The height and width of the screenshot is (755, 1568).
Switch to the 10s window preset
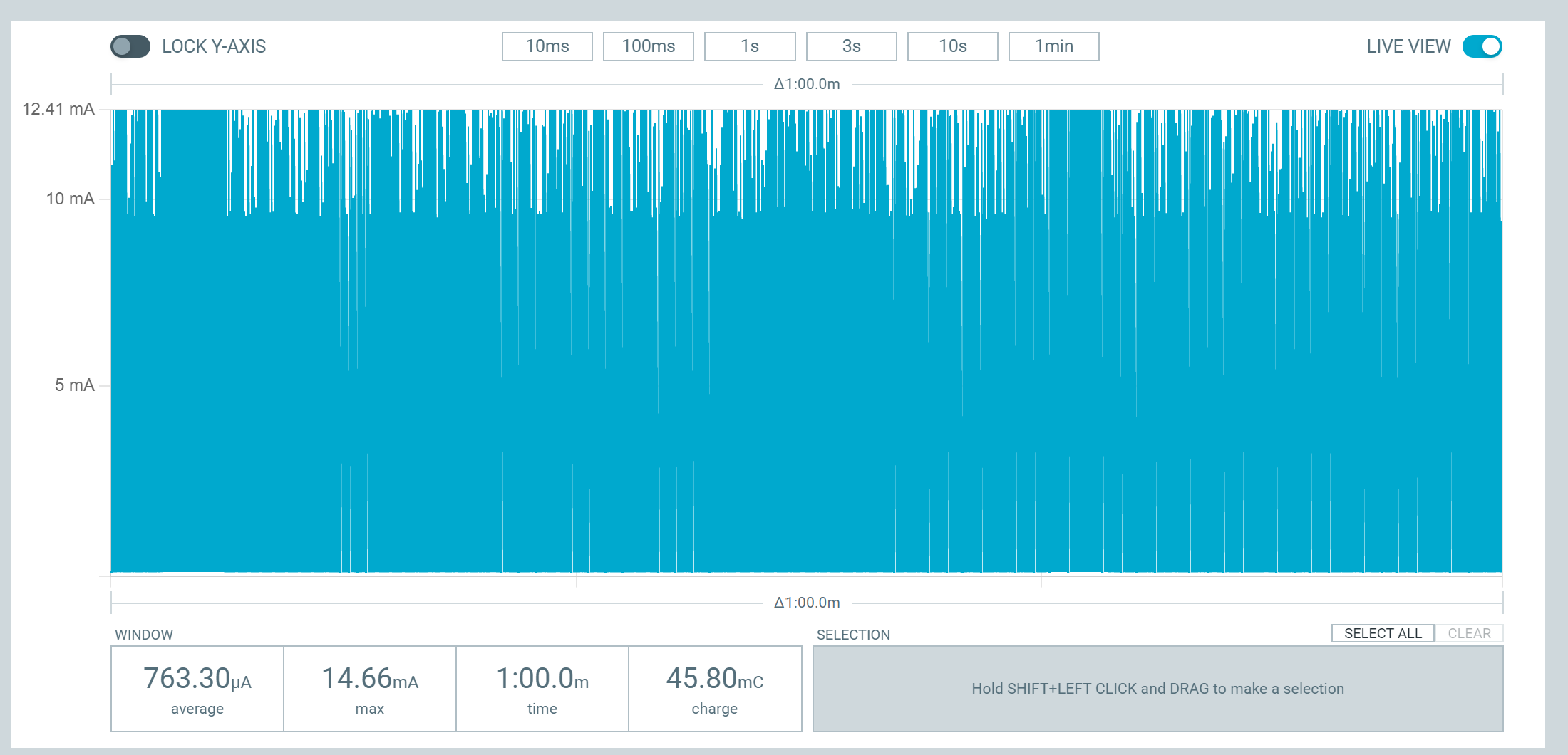(952, 46)
